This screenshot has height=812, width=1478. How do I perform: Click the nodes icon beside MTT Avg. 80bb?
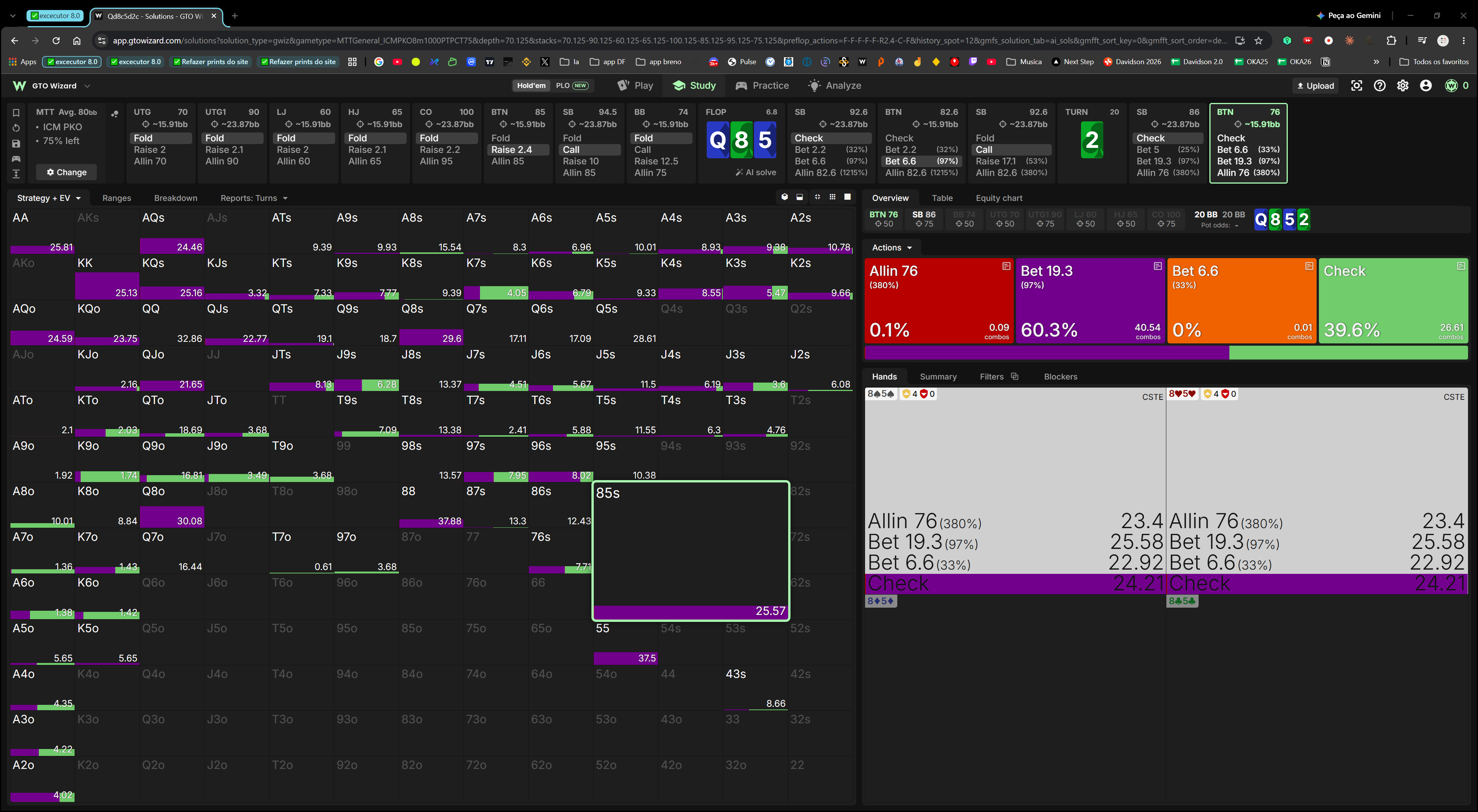click(x=115, y=114)
